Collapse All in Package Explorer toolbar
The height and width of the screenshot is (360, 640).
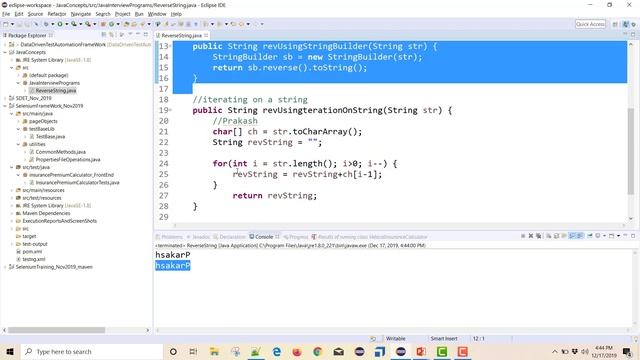(104, 35)
